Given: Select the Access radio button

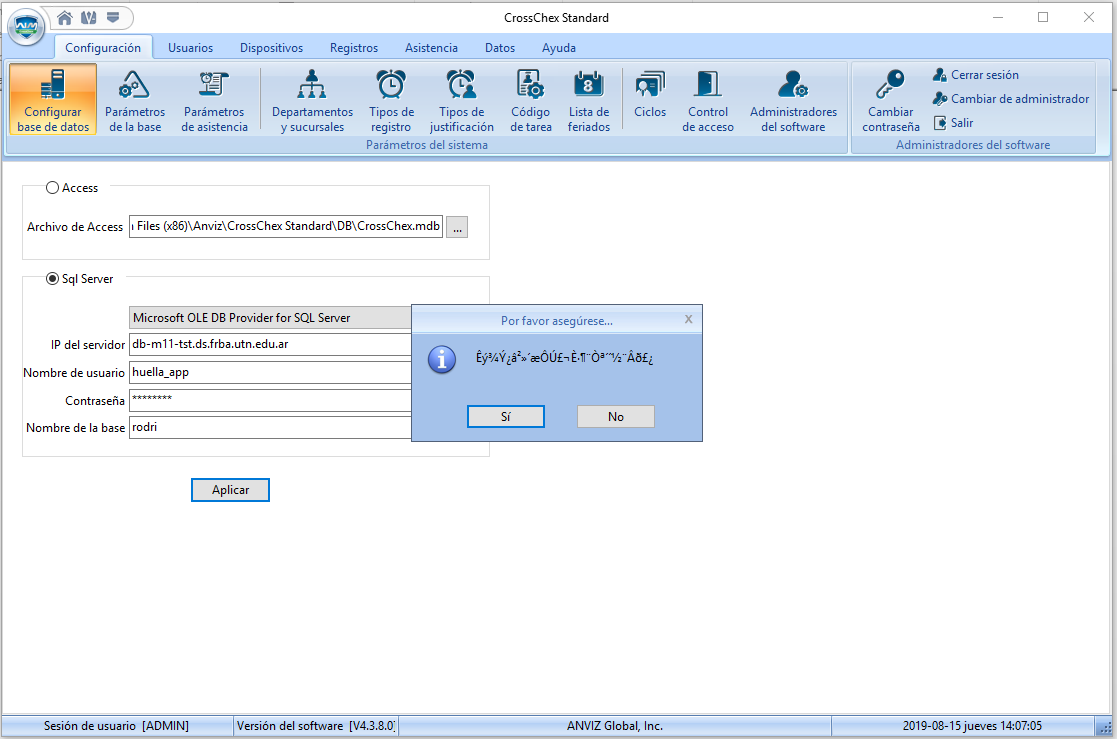Looking at the screenshot, I should coord(52,188).
